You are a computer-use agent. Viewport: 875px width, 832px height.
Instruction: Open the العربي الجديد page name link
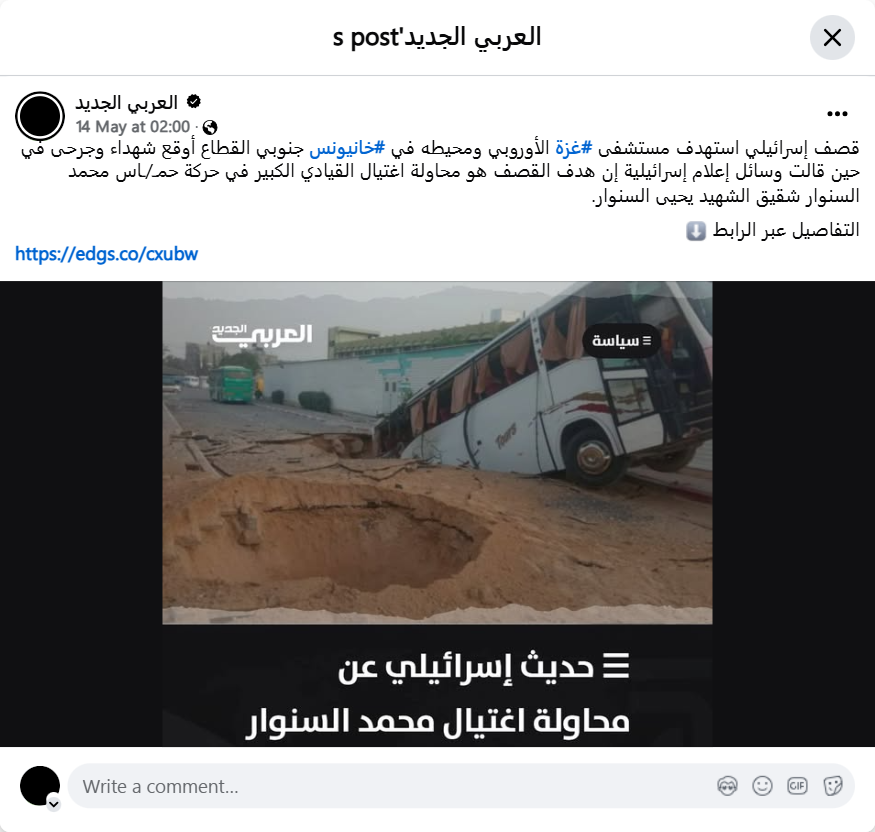(127, 102)
